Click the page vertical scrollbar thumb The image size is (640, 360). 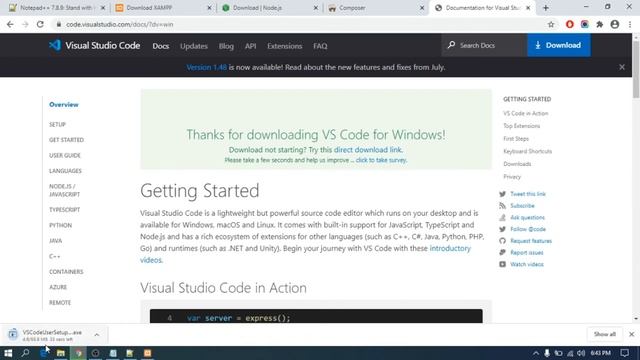[x=636, y=69]
